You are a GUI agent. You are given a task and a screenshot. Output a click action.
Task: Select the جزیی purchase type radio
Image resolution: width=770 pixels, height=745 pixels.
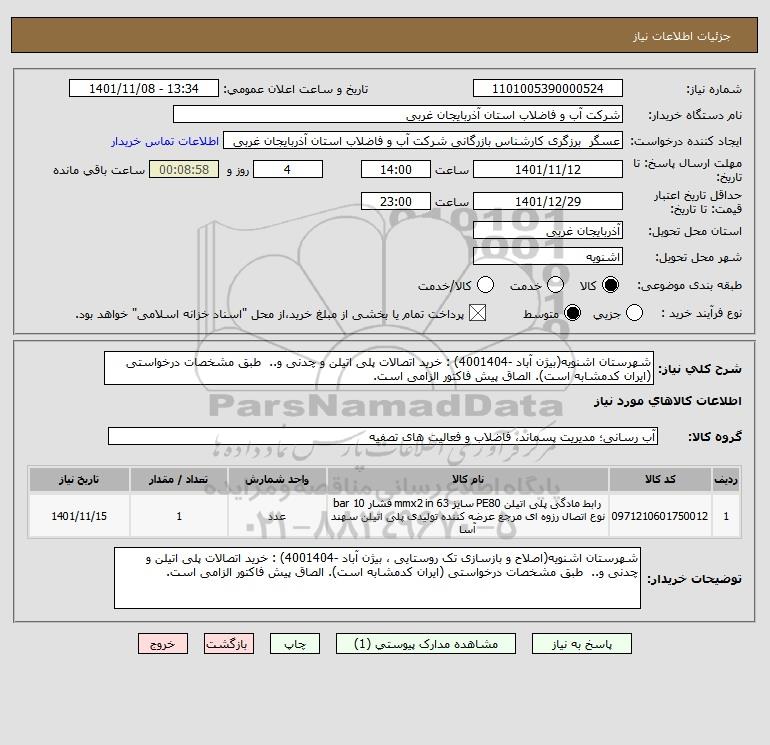click(x=634, y=313)
